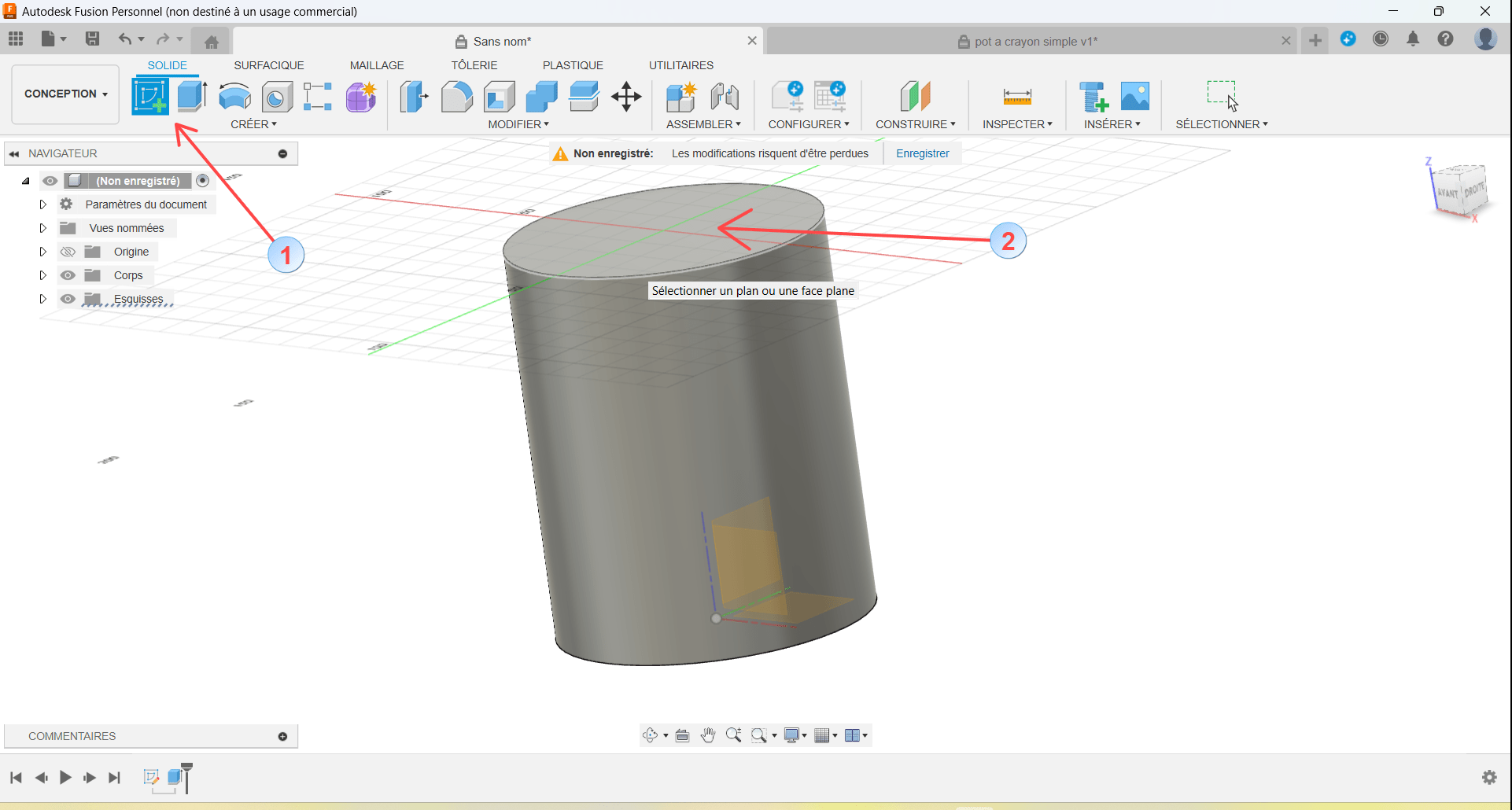Switch to the SURFACIQUE tab
The width and height of the screenshot is (1512, 810).
(269, 65)
